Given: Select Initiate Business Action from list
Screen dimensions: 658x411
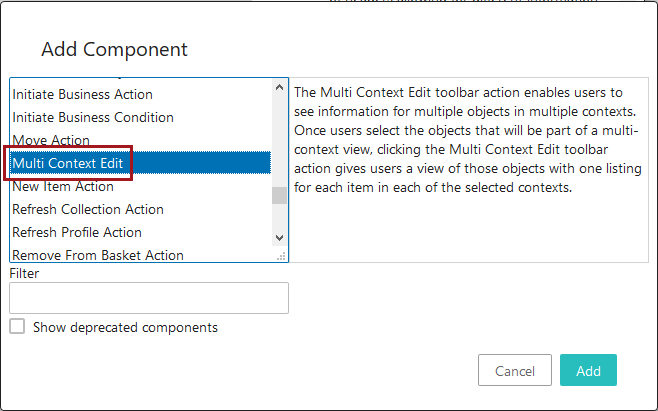Looking at the screenshot, I should [x=82, y=95].
